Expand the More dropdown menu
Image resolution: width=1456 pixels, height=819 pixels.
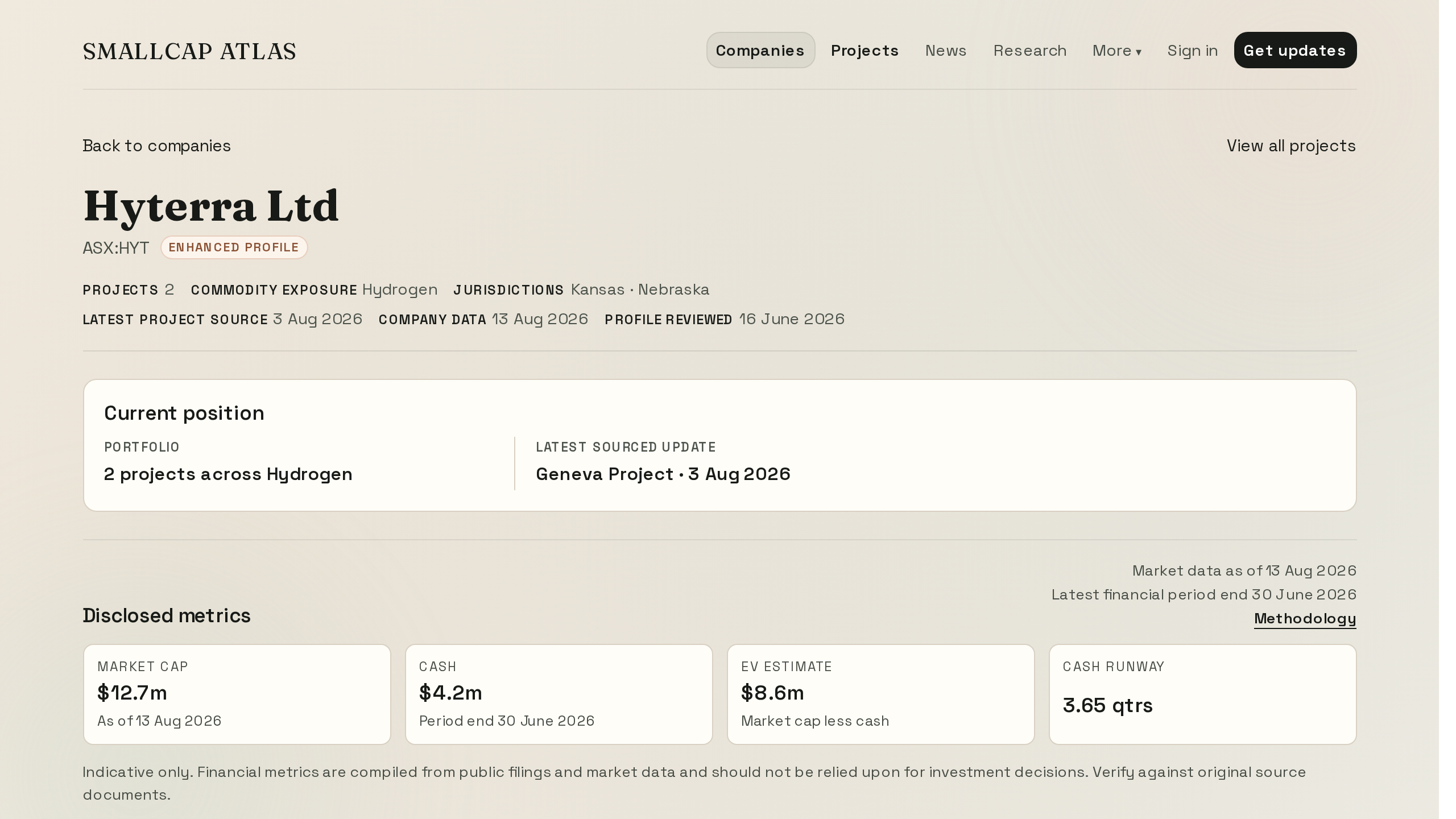click(x=1117, y=50)
